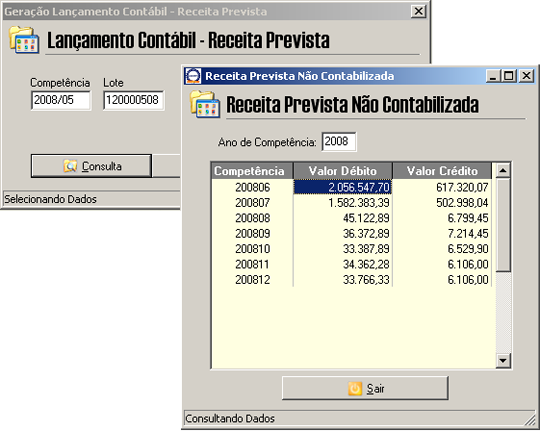Click the folder icon beside Lançamento Contábil heading

click(24, 40)
